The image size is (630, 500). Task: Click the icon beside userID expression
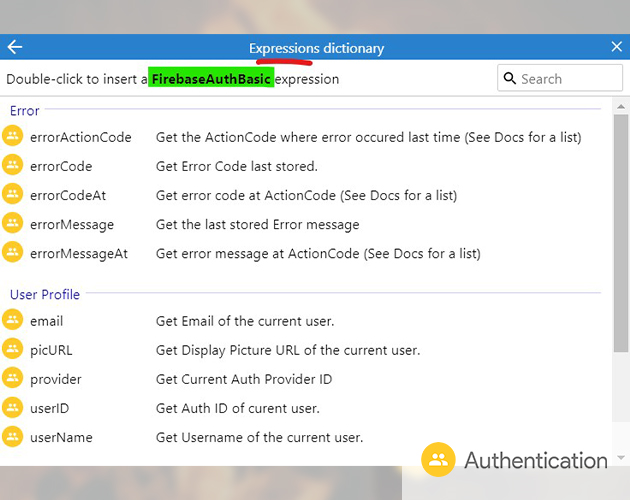tap(13, 408)
